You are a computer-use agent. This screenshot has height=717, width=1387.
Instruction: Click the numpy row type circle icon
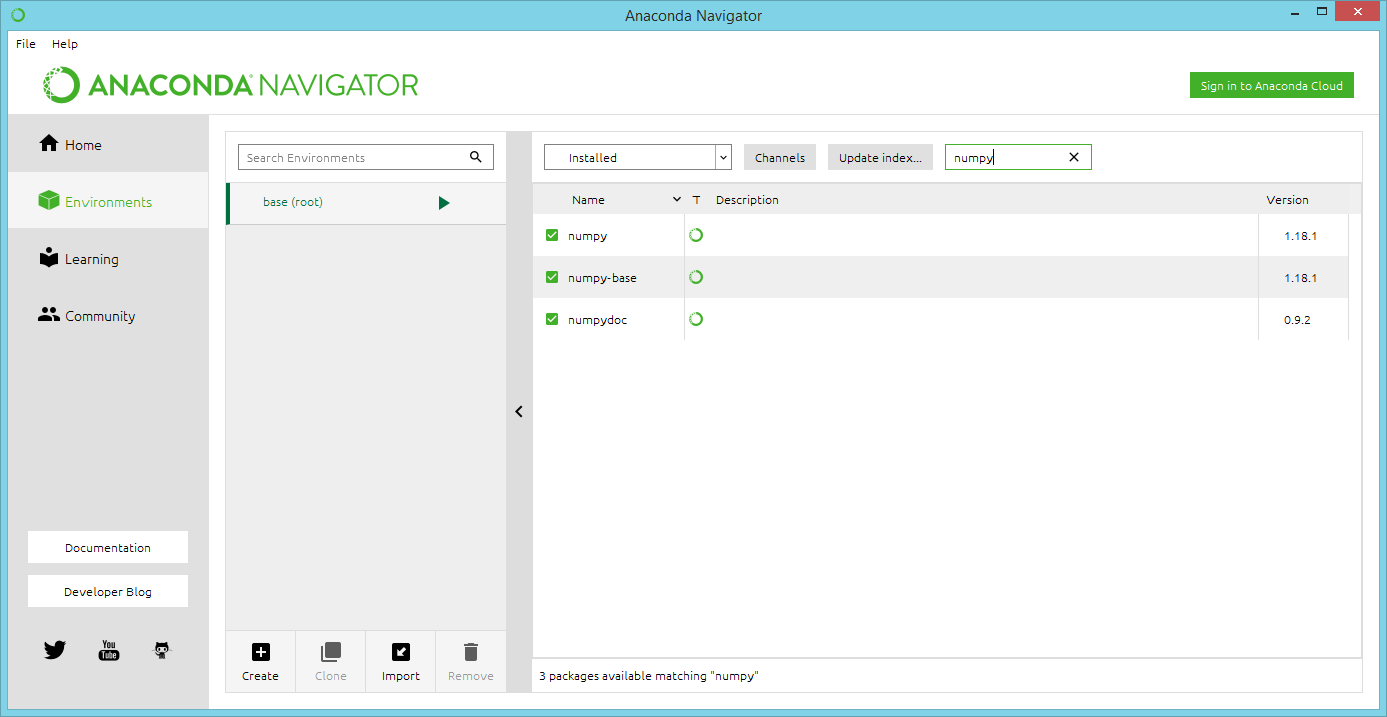696,235
